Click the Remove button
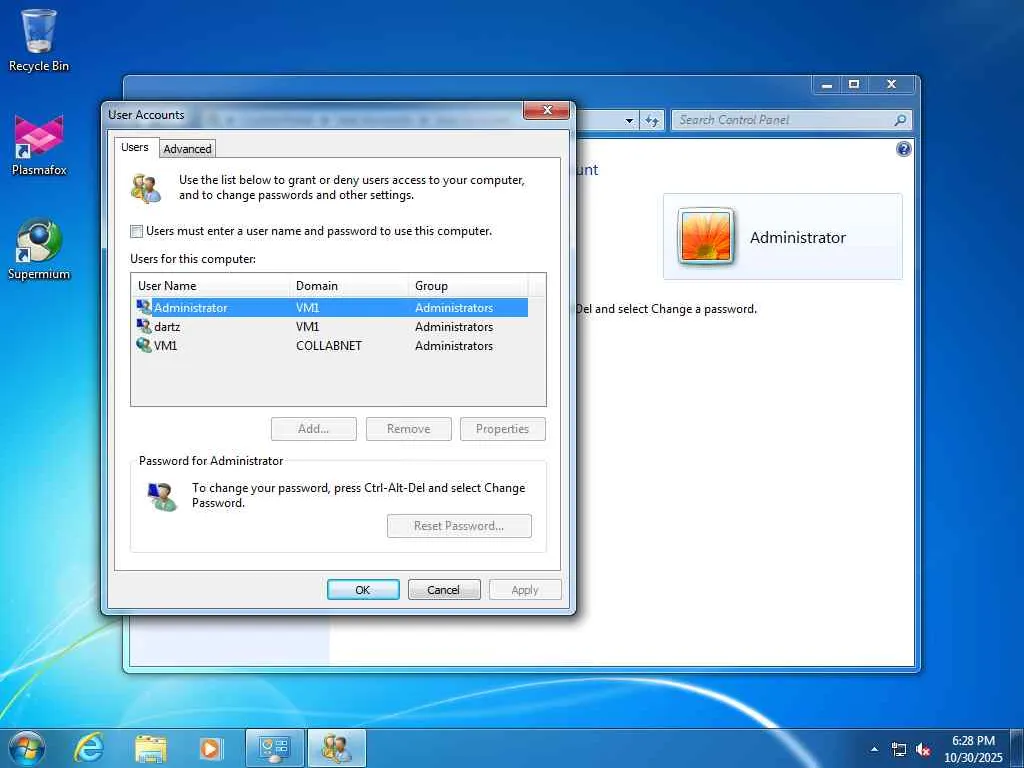This screenshot has width=1024, height=768. point(408,429)
